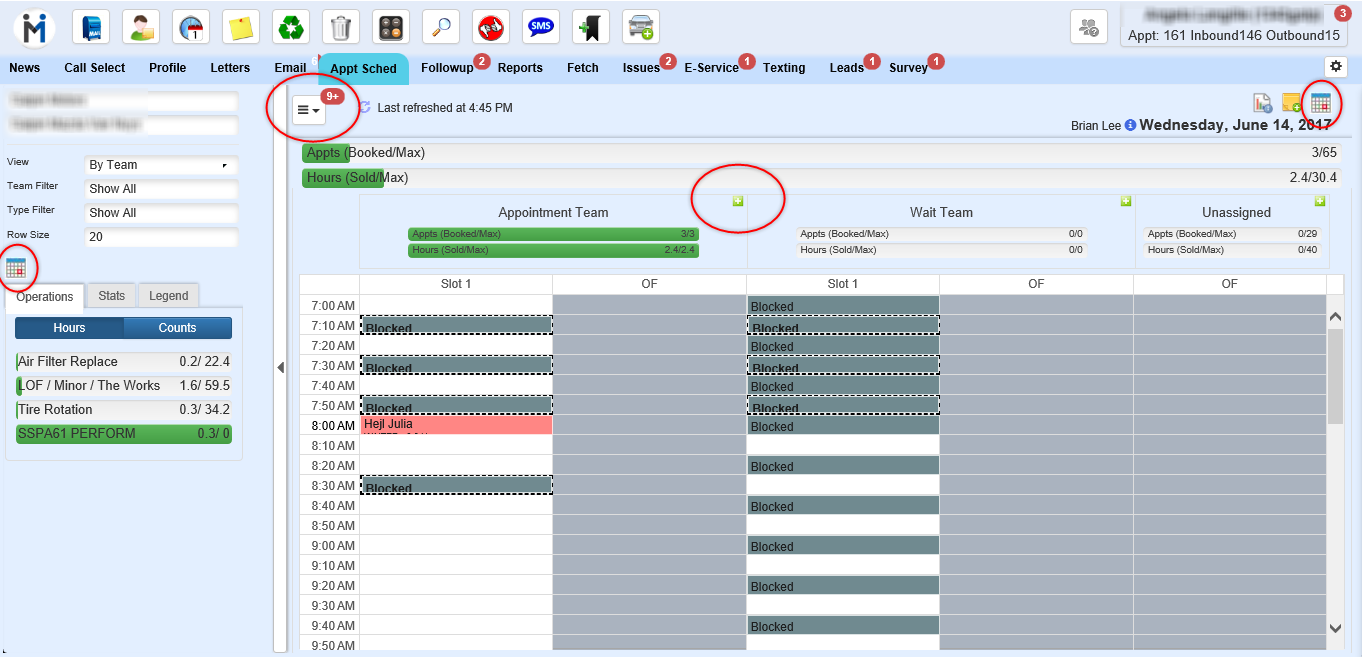Open the settings gear icon

pyautogui.click(x=1335, y=66)
